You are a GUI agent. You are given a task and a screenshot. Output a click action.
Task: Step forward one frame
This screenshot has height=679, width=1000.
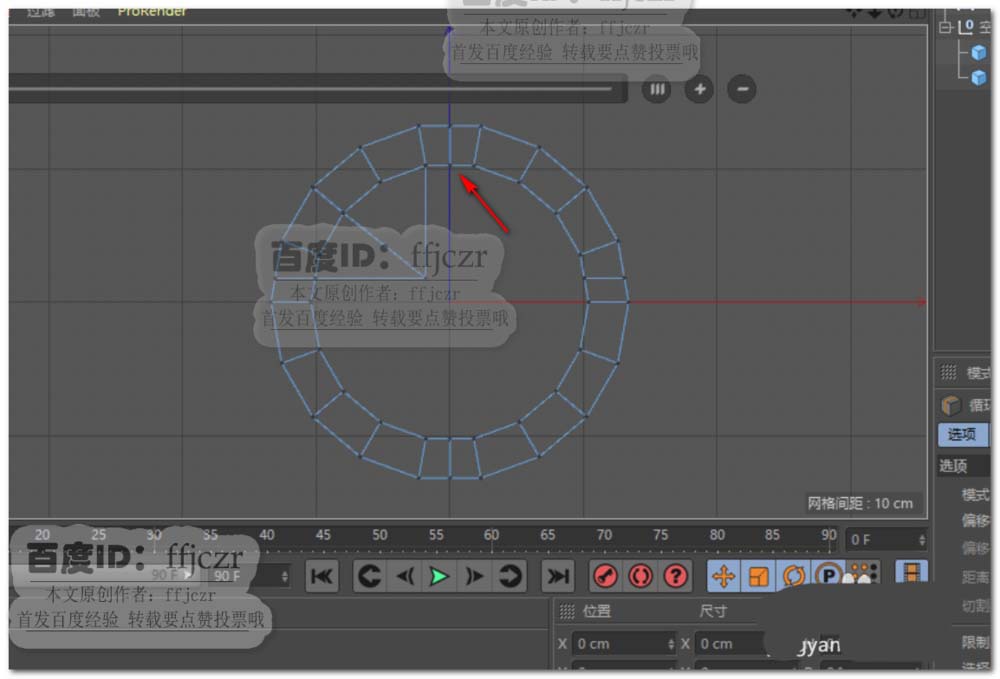point(474,576)
